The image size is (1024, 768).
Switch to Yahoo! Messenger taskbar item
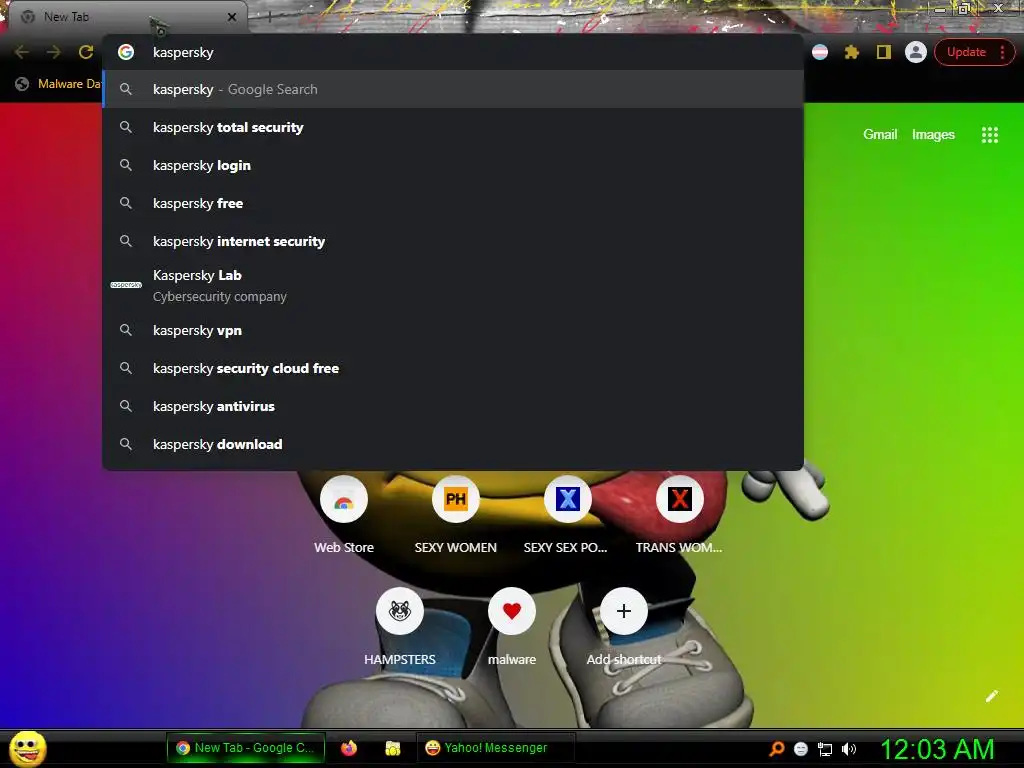[x=495, y=748]
